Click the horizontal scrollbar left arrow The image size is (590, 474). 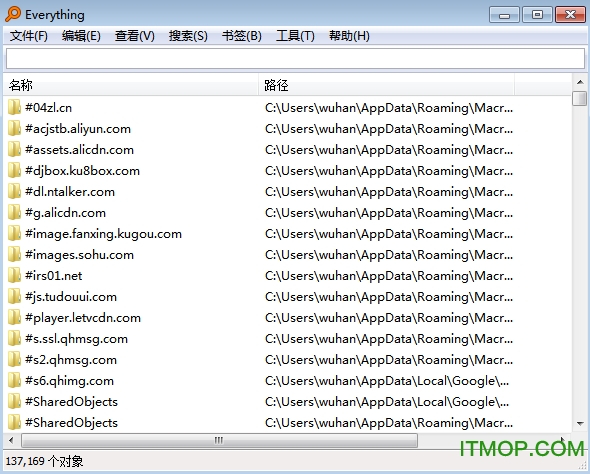point(11,440)
